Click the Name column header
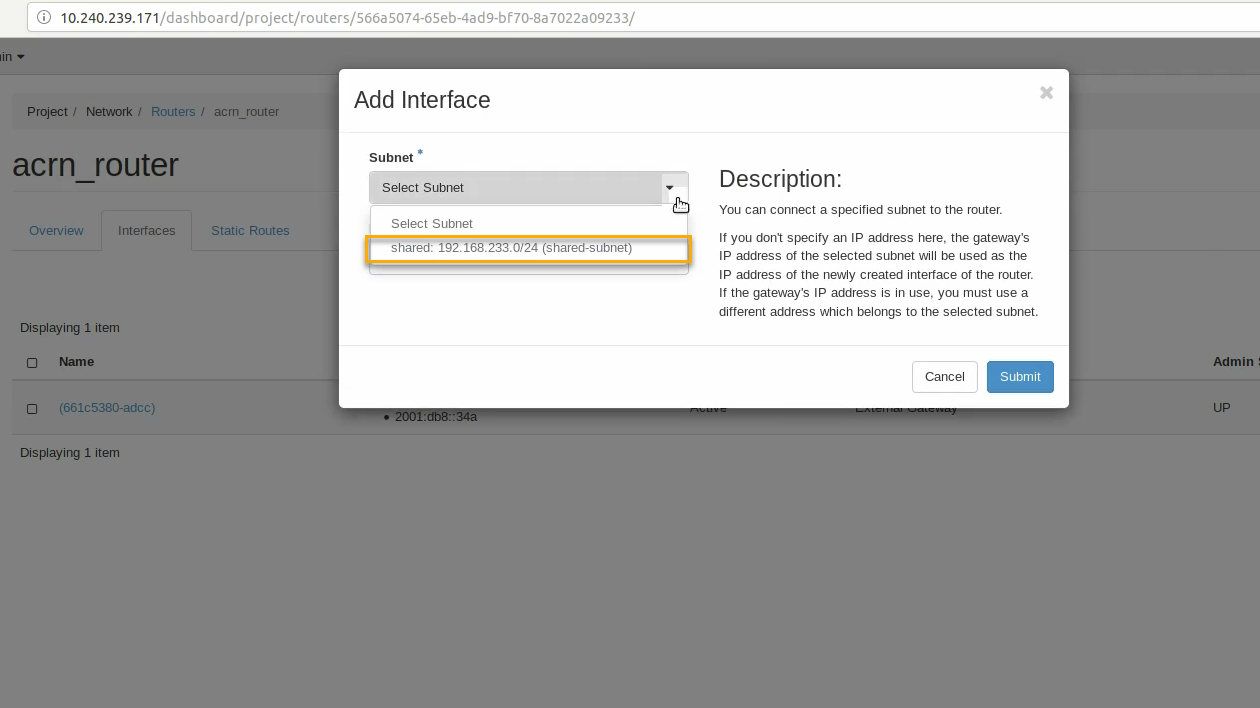 (76, 362)
